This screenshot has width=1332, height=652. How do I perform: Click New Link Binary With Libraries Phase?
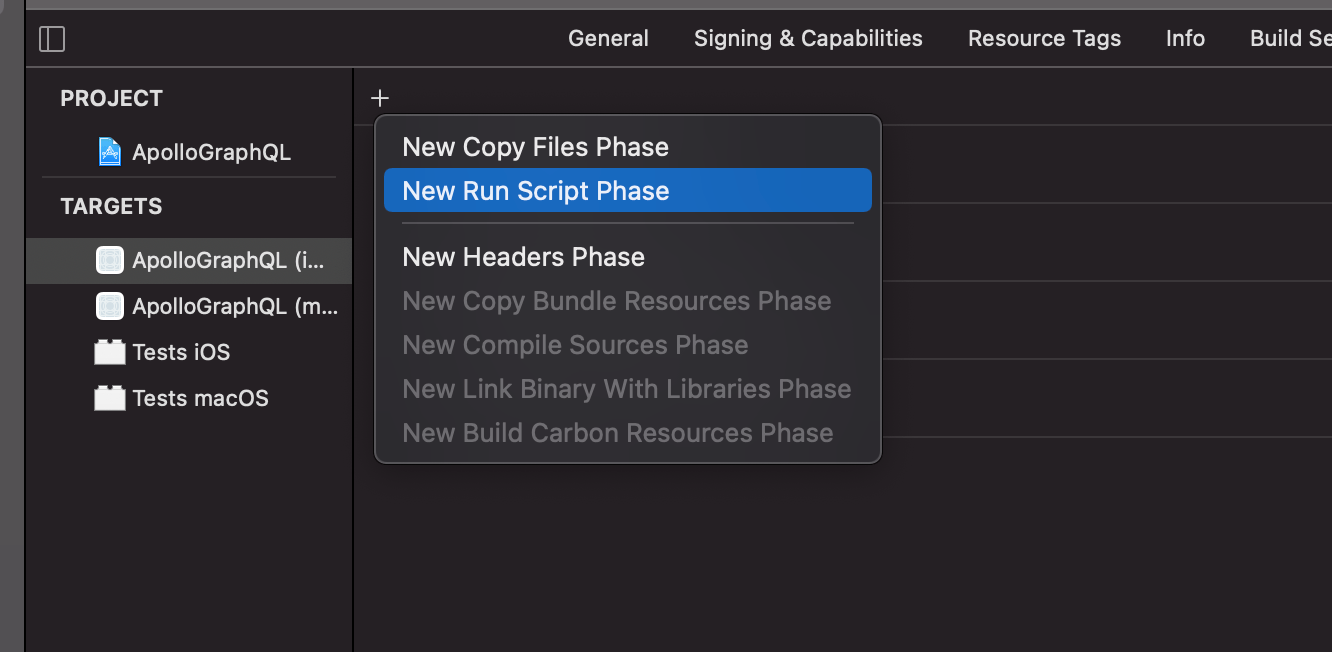pos(626,389)
